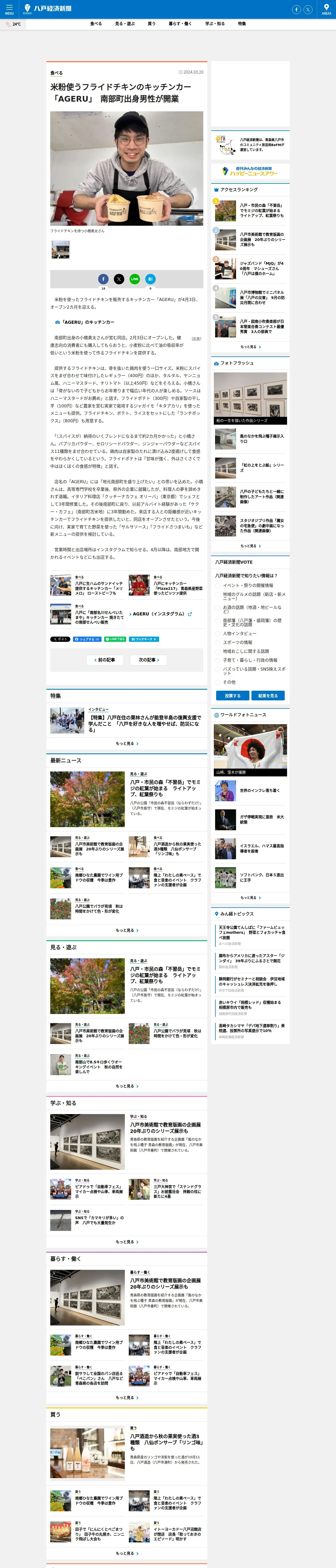
Task: Open 食べる in the top navigation
Action: click(x=96, y=24)
